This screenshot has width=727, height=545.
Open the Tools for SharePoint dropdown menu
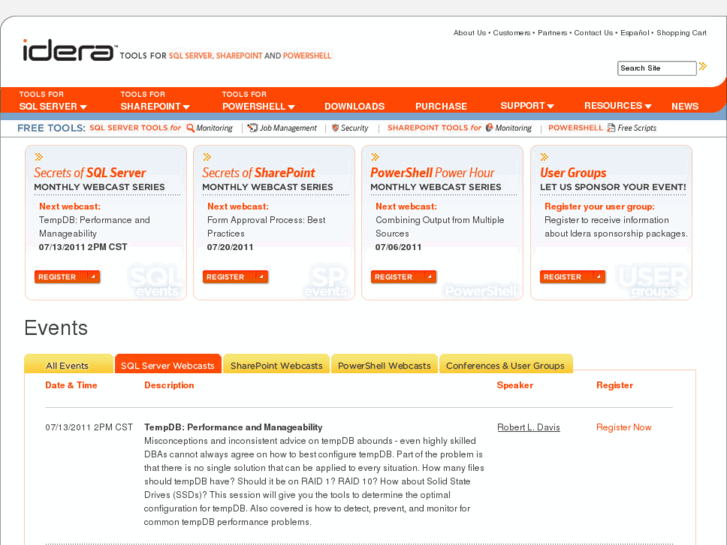[155, 101]
